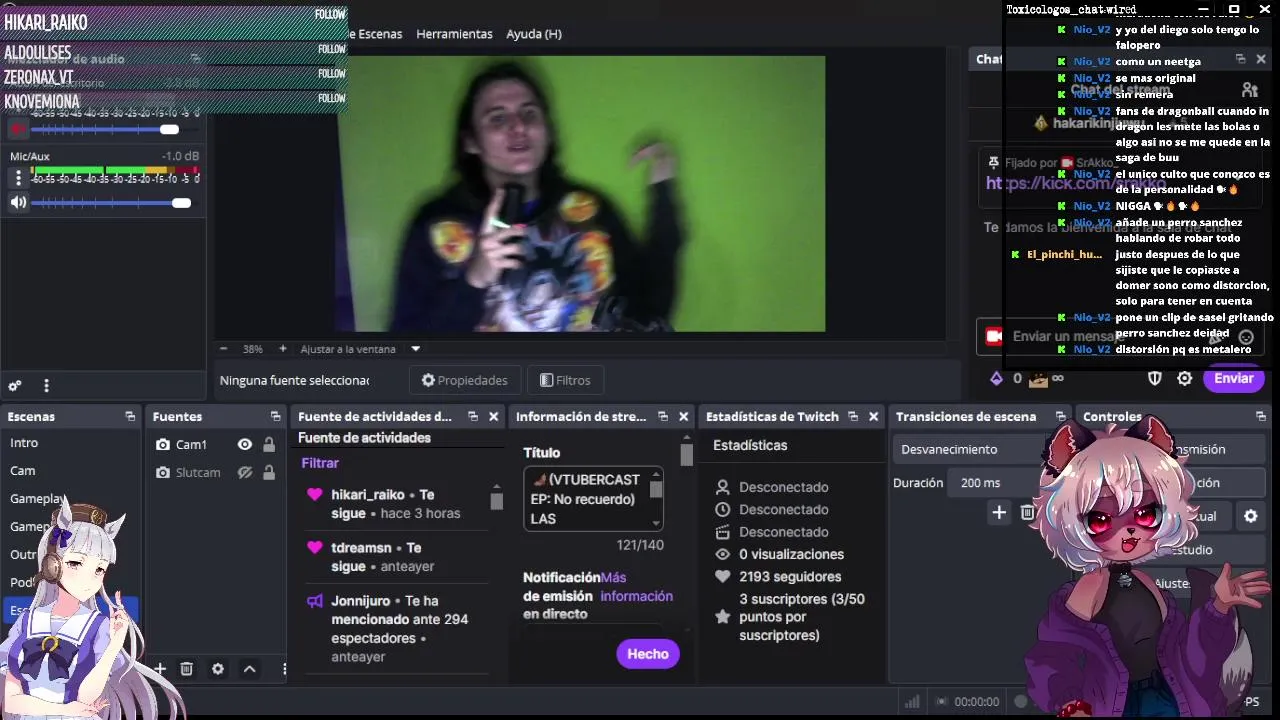1280x720 pixels.
Task: Open Desvanecimiento transition dropdown
Action: point(968,450)
